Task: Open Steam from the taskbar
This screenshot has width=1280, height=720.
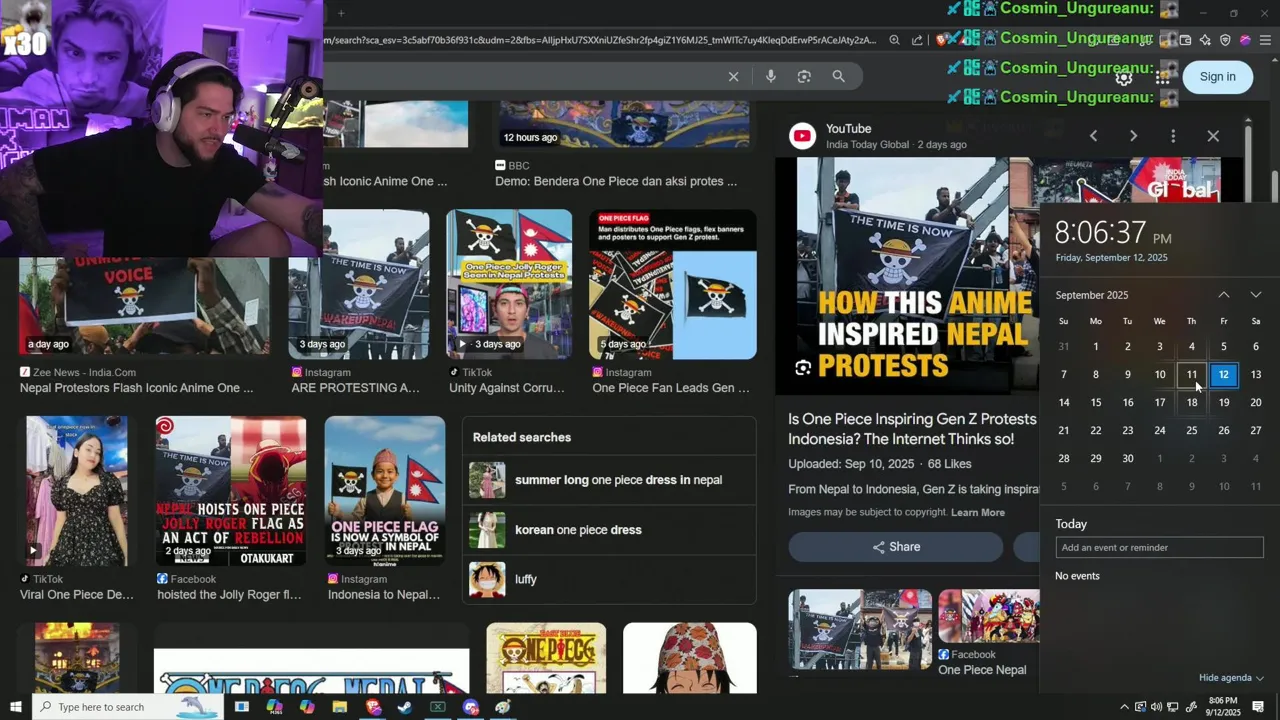Action: point(405,707)
